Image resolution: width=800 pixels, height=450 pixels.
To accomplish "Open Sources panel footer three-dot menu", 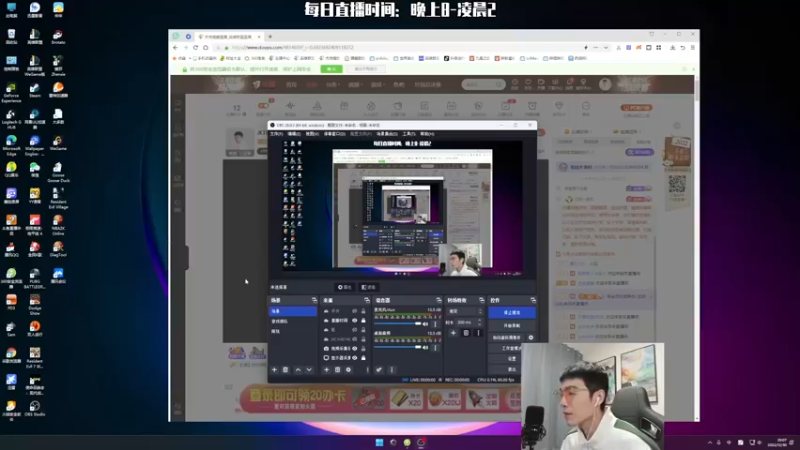I will [x=367, y=370].
